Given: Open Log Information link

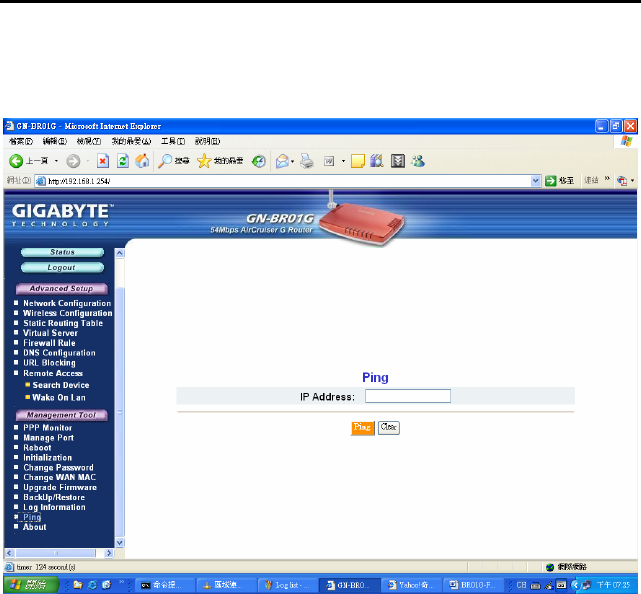Looking at the screenshot, I should tap(54, 507).
